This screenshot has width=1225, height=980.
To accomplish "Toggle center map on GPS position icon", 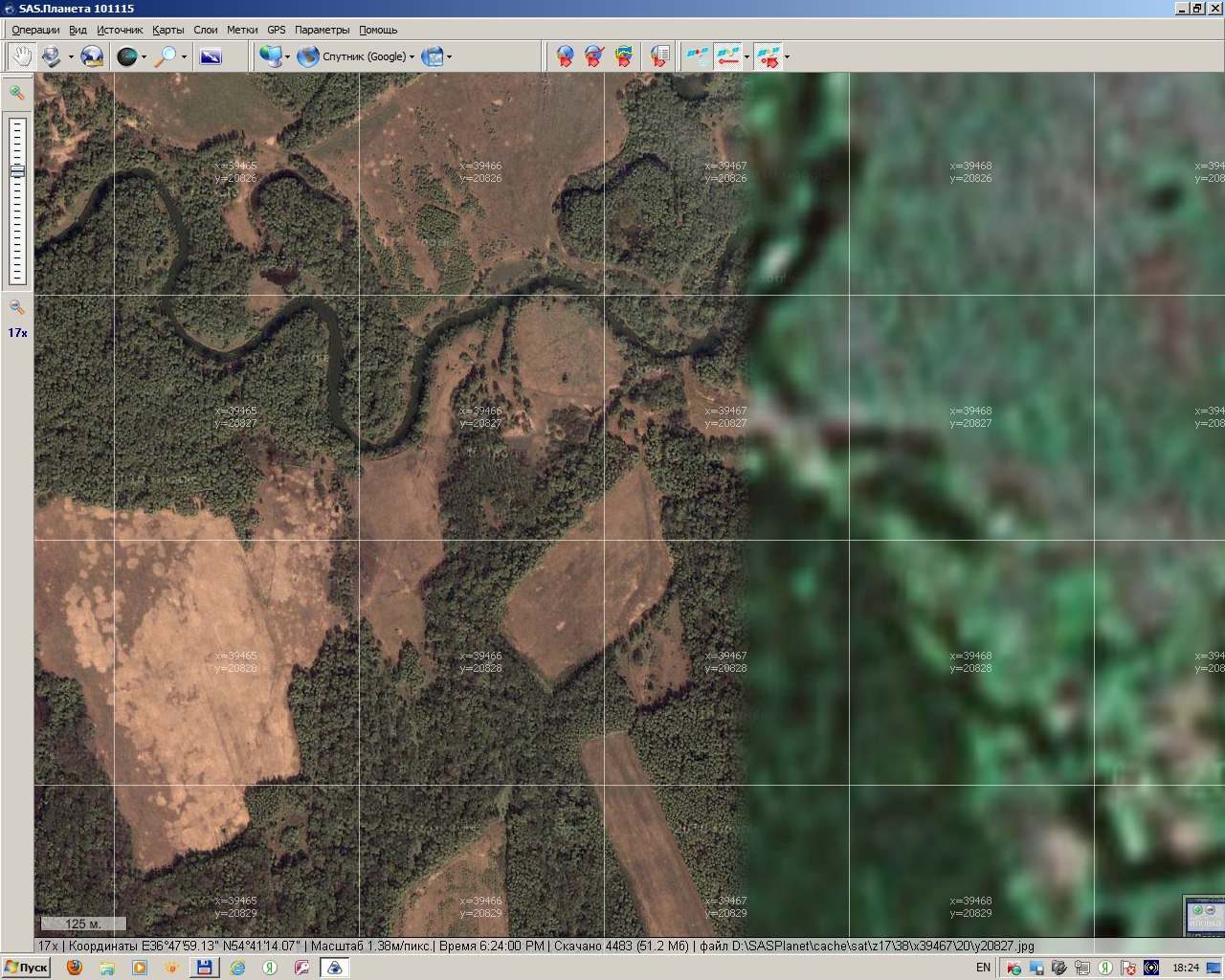I will pyautogui.click(x=768, y=56).
